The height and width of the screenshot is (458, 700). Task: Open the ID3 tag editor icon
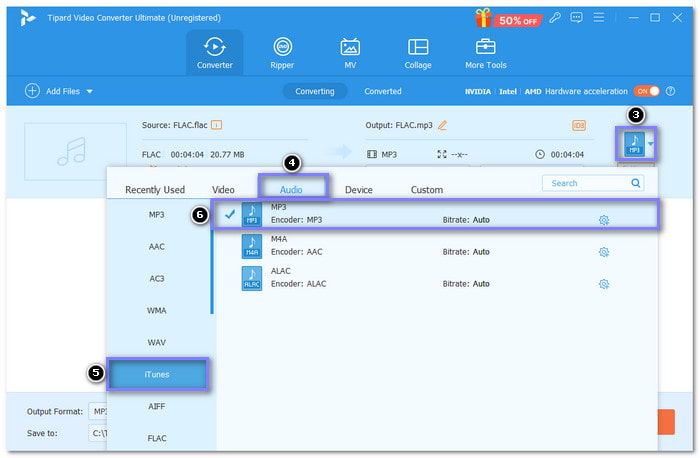[x=579, y=125]
